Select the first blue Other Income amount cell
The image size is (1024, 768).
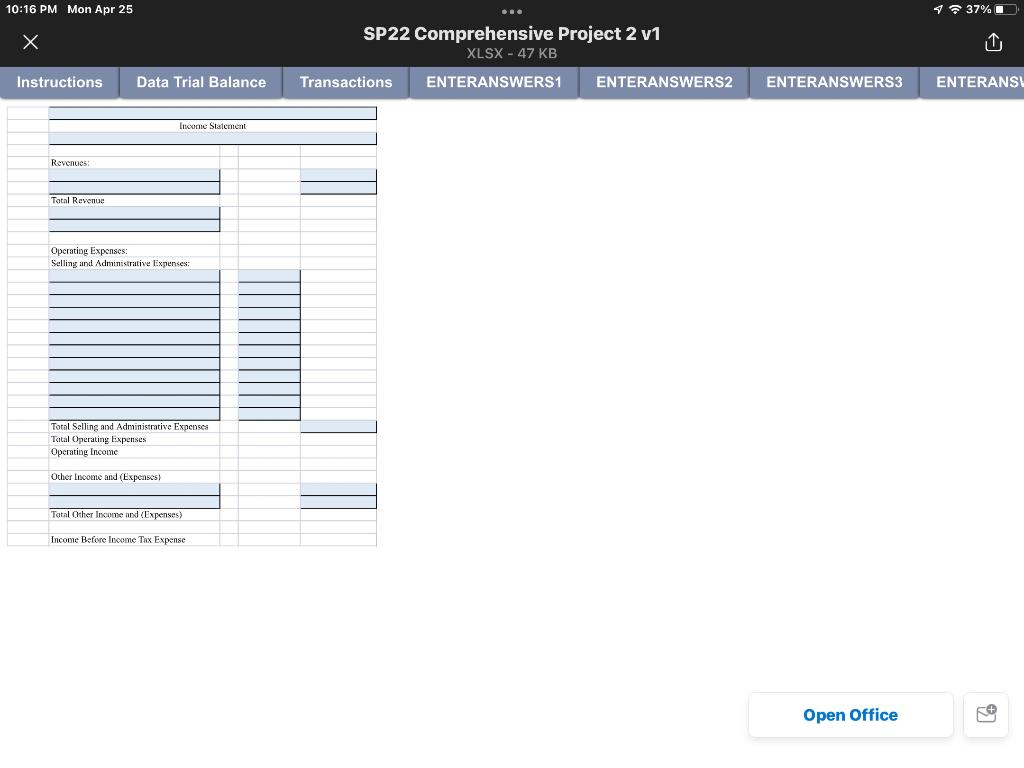338,489
